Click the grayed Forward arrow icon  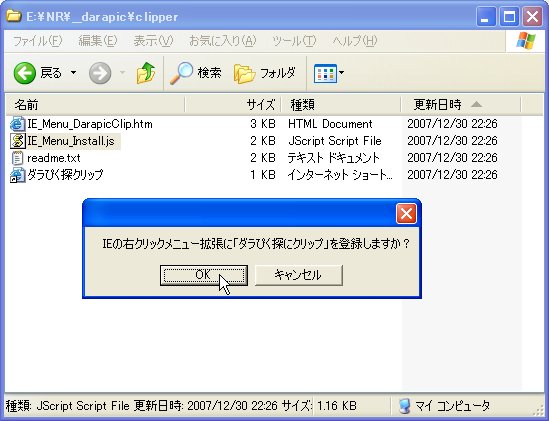coord(100,73)
